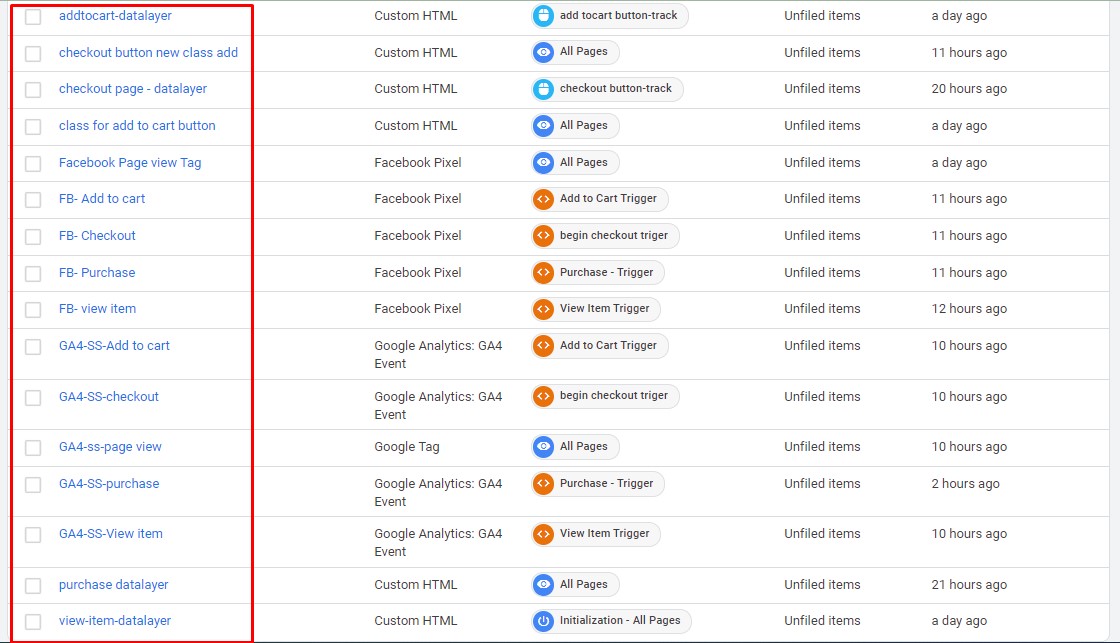Screen dimensions: 1120x643
Task: Open the checkout page - datalayer tag
Action: (x=132, y=89)
